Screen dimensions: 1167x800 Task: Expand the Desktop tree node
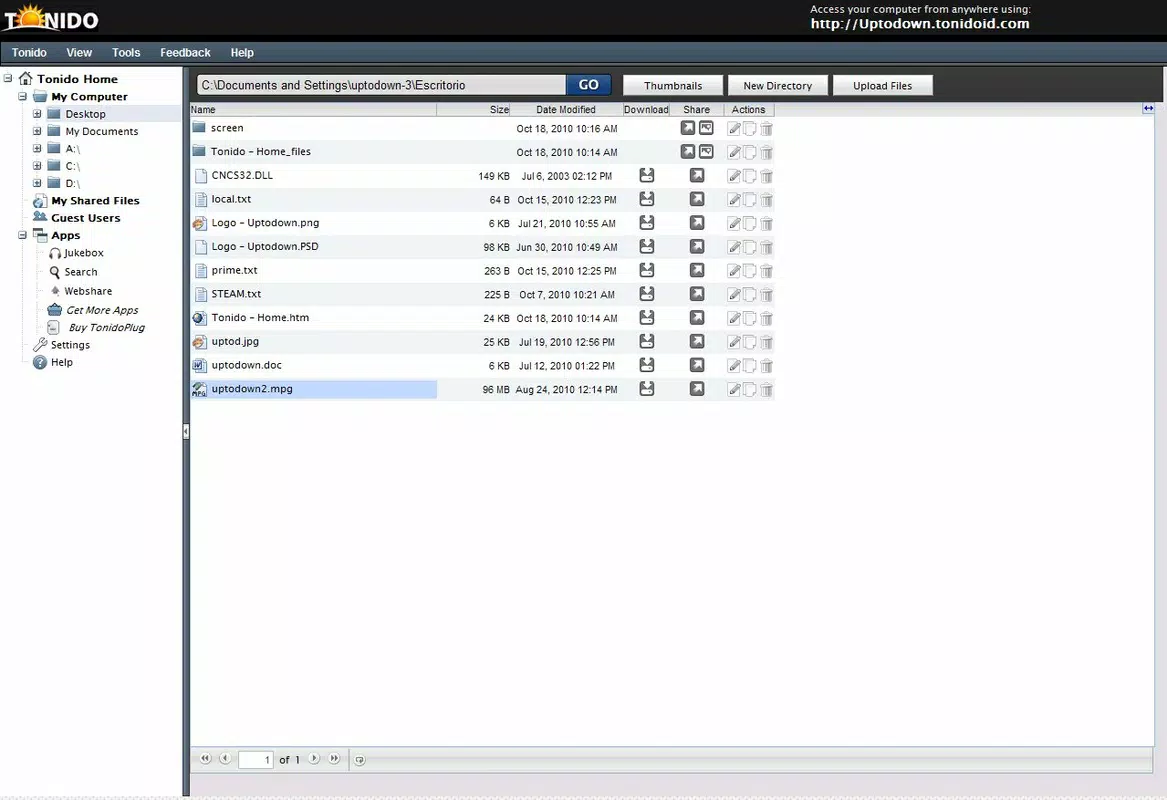[36, 114]
